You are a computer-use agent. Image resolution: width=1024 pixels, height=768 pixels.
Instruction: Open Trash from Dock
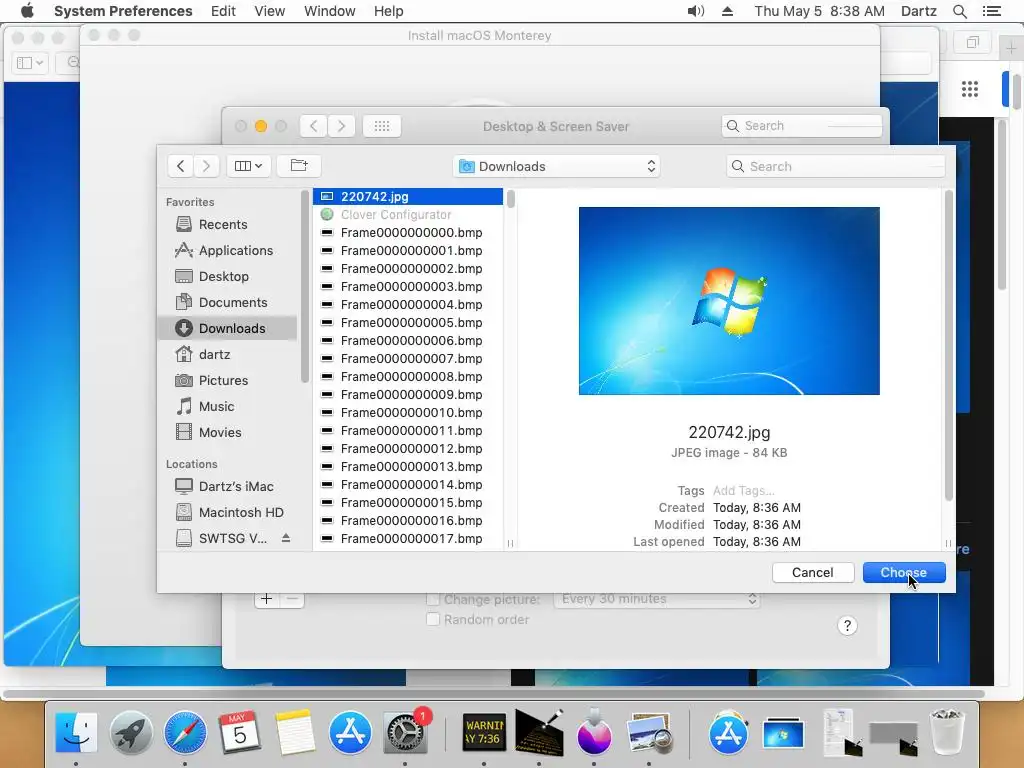pyautogui.click(x=946, y=733)
